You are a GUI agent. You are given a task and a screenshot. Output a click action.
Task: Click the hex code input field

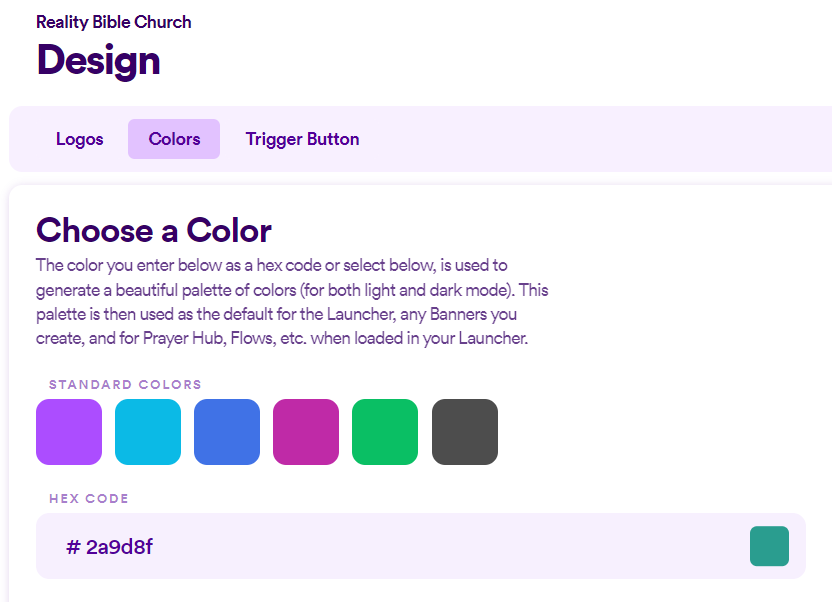click(x=400, y=546)
